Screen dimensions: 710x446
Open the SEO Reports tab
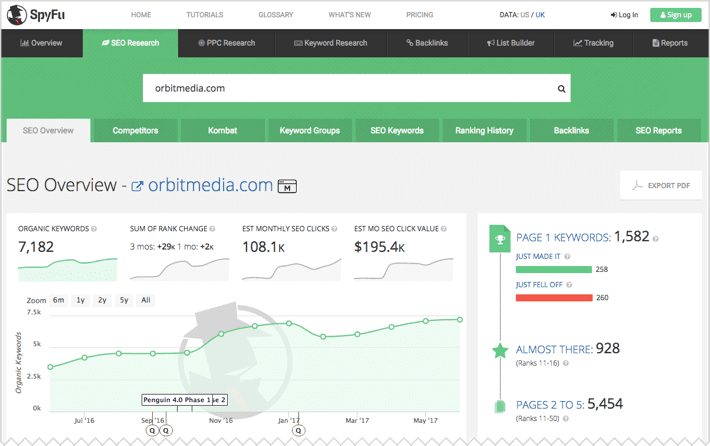point(658,130)
